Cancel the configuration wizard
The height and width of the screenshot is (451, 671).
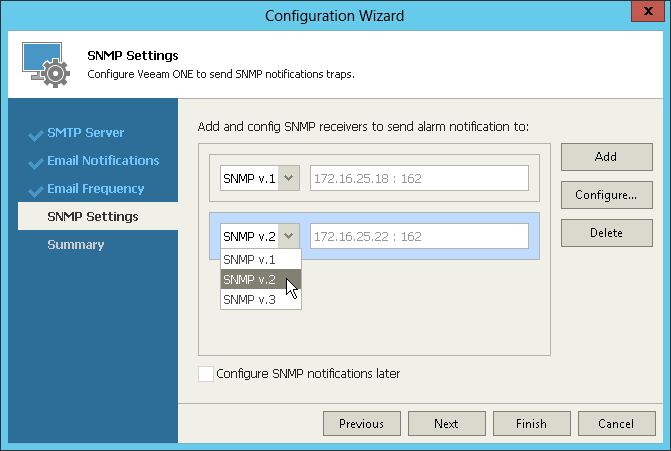[616, 424]
